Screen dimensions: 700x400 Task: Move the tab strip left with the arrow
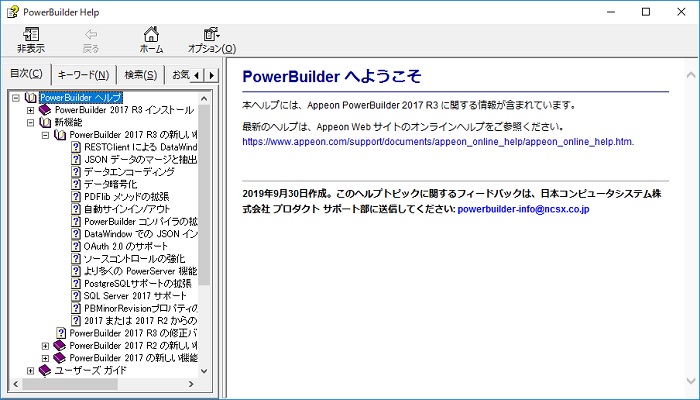[x=197, y=75]
